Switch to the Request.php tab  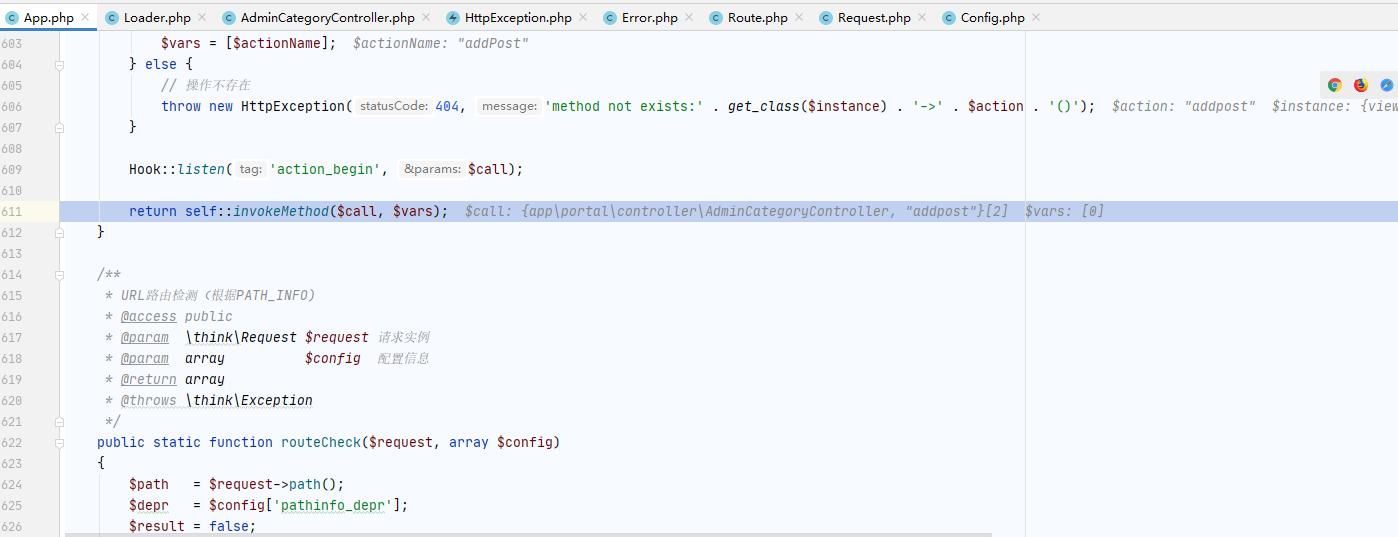pyautogui.click(x=874, y=18)
